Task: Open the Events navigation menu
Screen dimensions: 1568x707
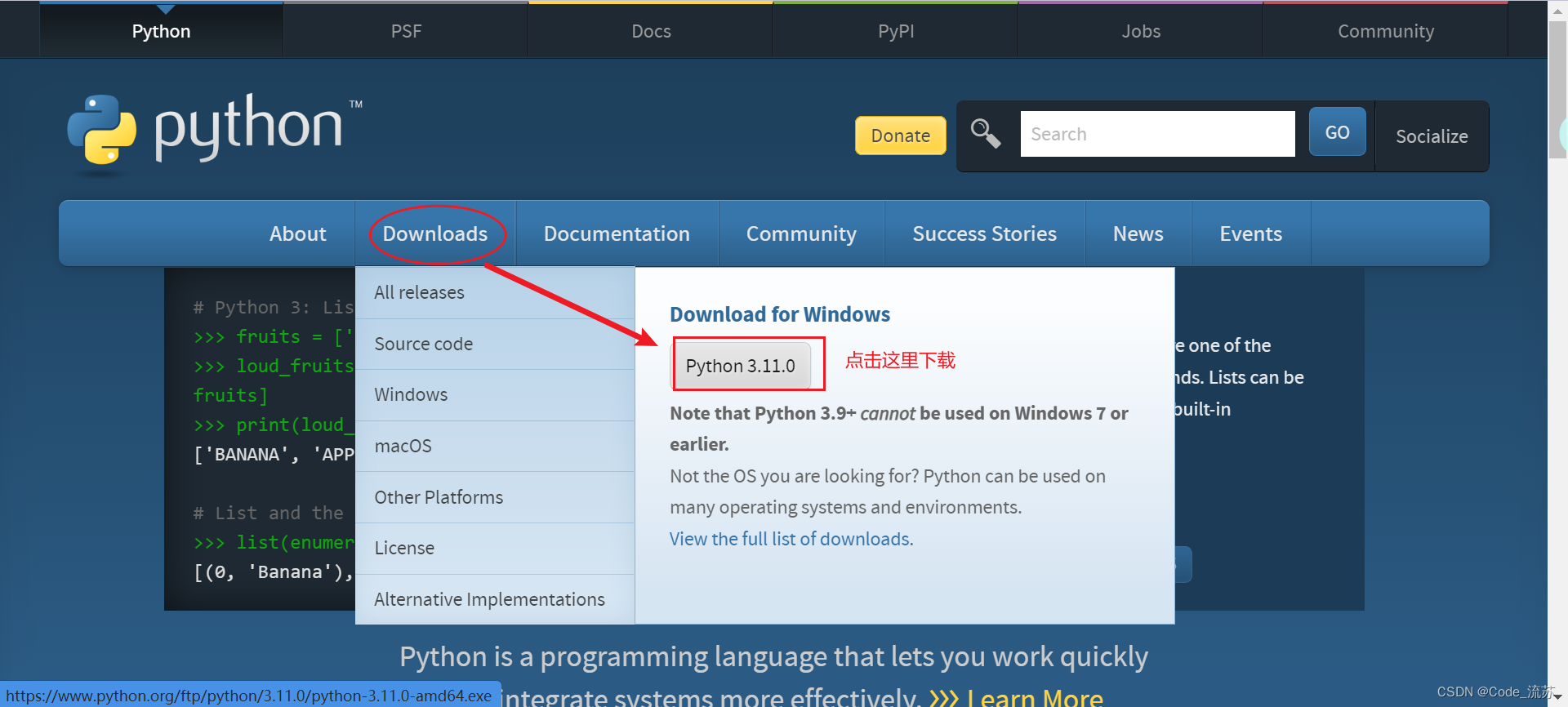Action: point(1250,233)
